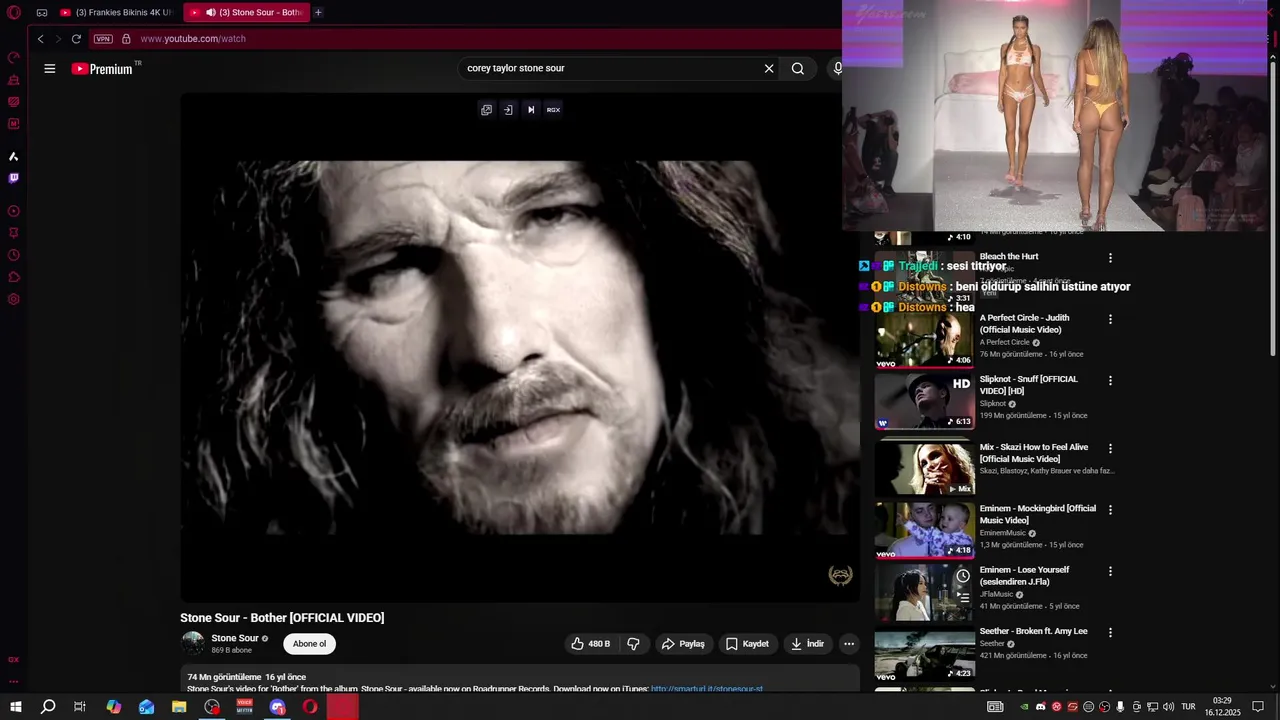Viewport: 1280px width, 720px height.
Task: Dislike the video
Action: pos(633,644)
